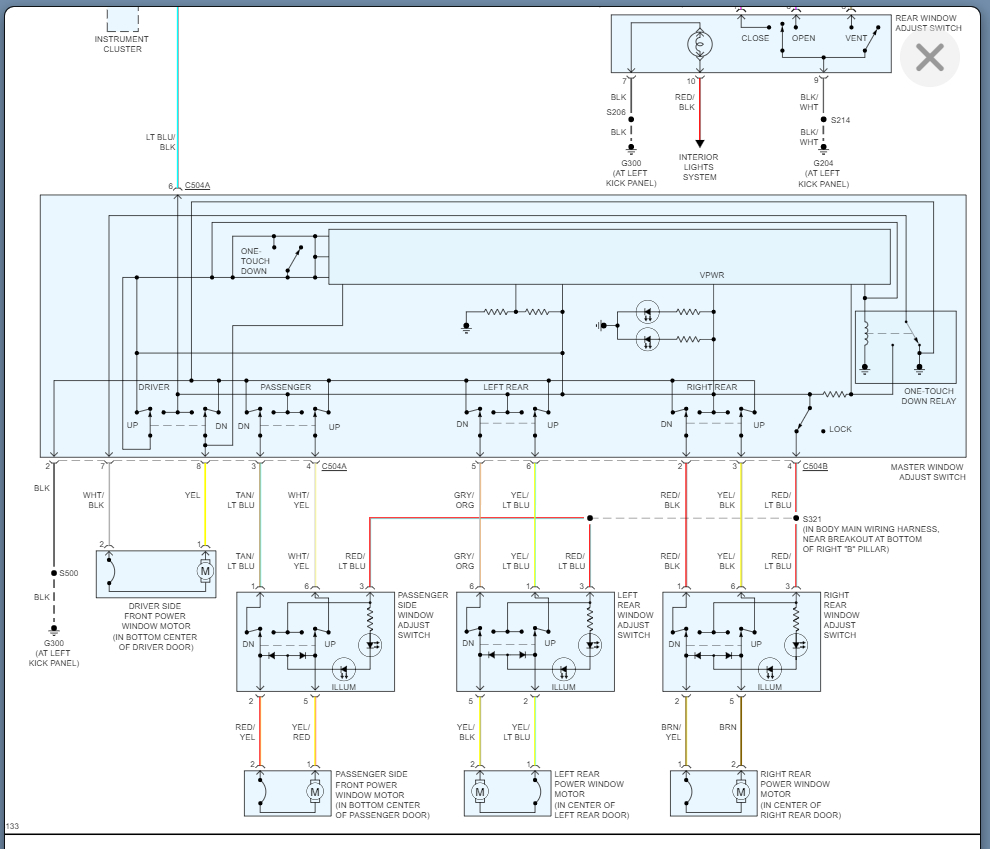The width and height of the screenshot is (990, 849).
Task: Open the C504B connector link
Action: tap(815, 466)
